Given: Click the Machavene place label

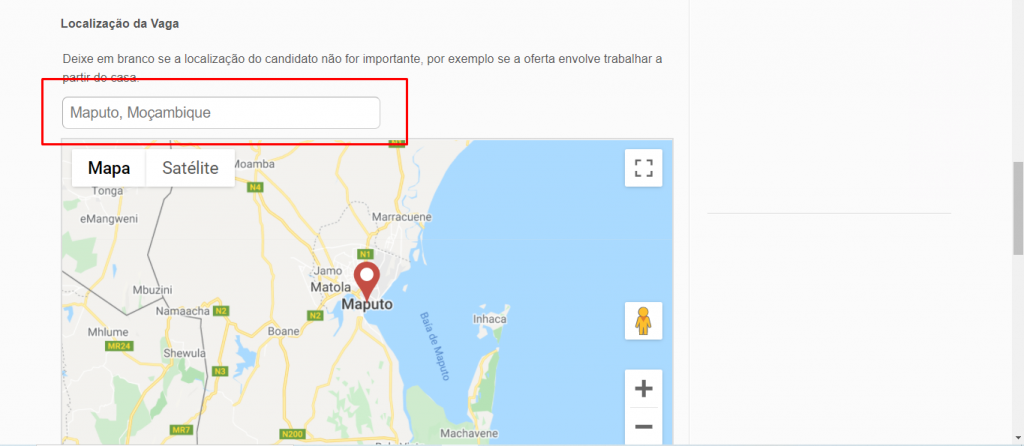Looking at the screenshot, I should point(469,433).
